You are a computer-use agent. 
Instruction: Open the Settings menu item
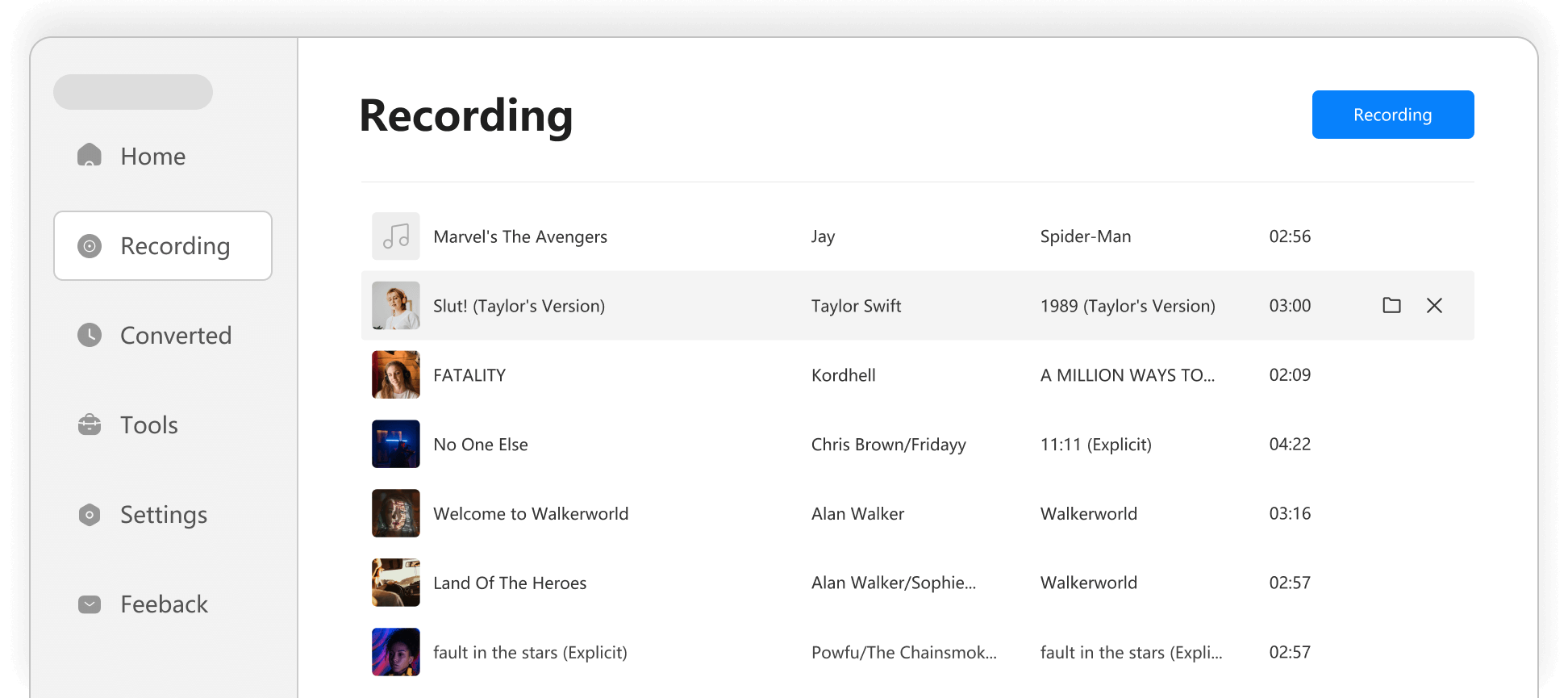pyautogui.click(x=163, y=515)
